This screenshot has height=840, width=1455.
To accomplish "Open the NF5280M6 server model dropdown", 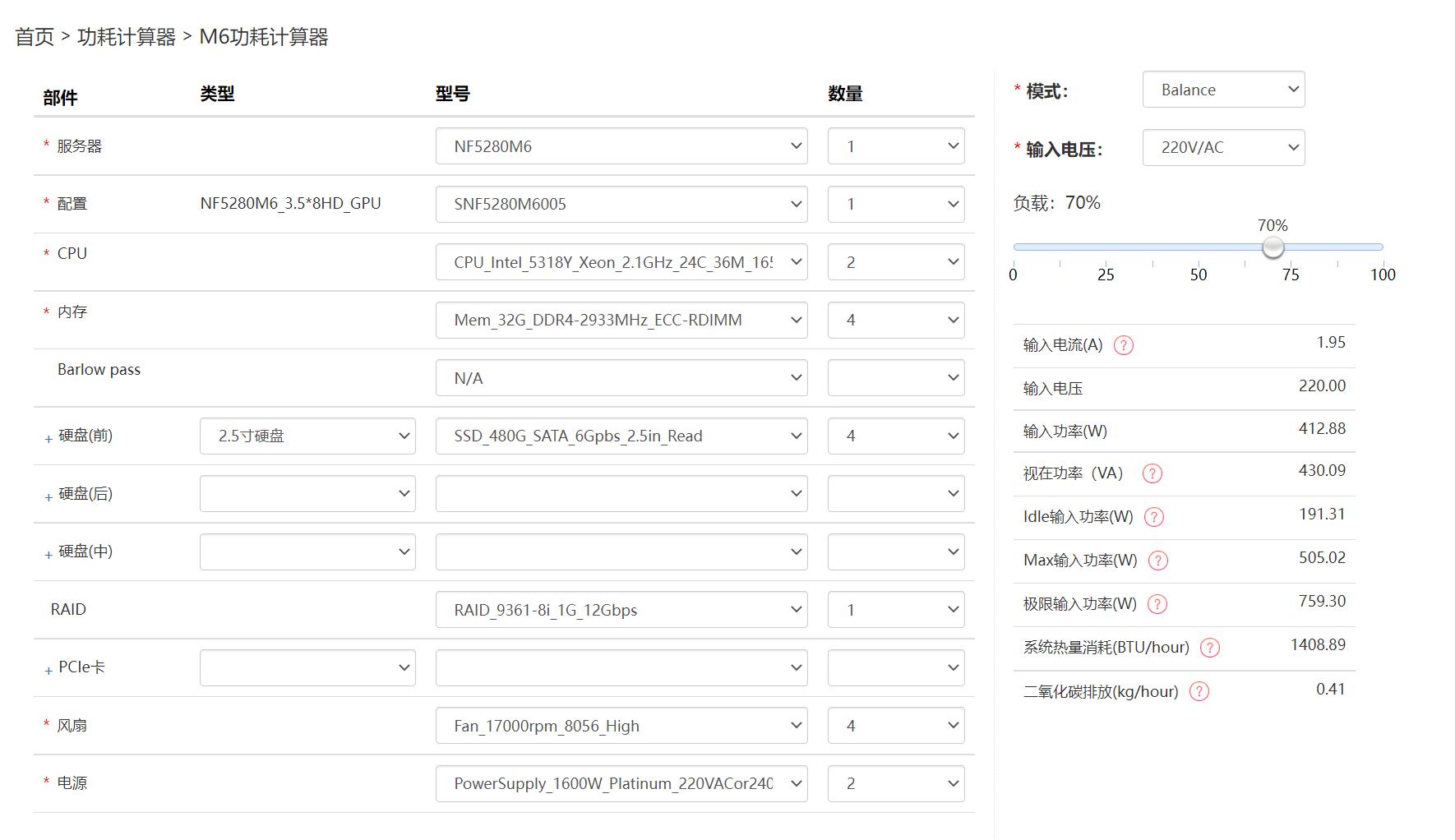I will [621, 146].
